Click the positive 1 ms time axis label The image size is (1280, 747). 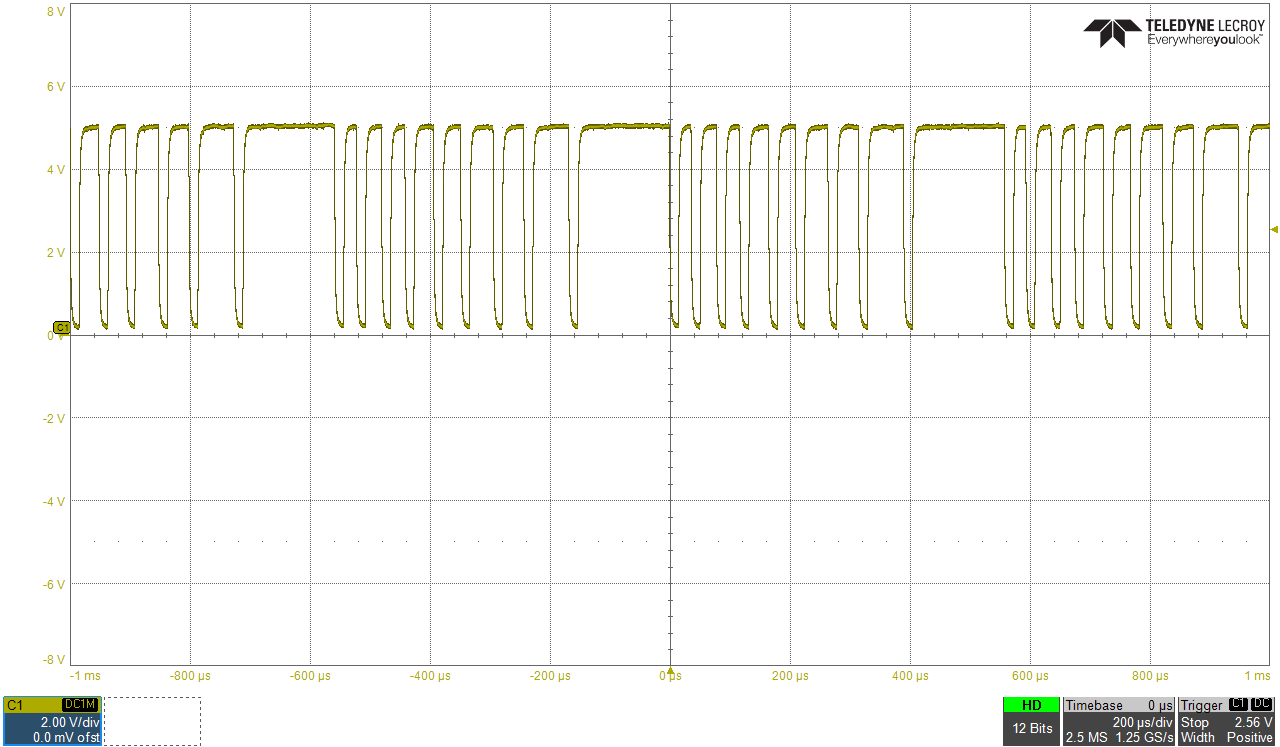[x=1257, y=676]
